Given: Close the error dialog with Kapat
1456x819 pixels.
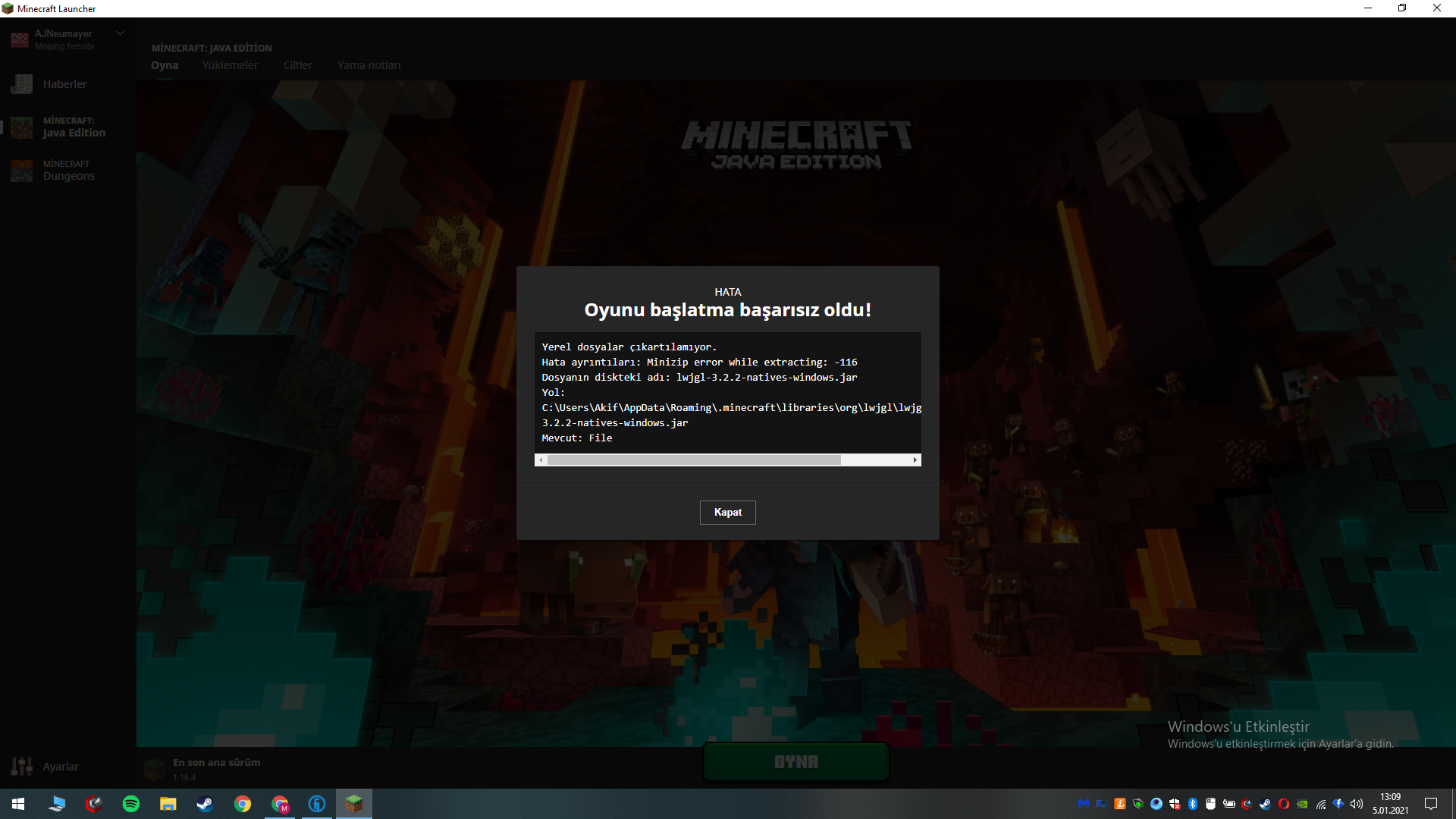Looking at the screenshot, I should (x=727, y=513).
